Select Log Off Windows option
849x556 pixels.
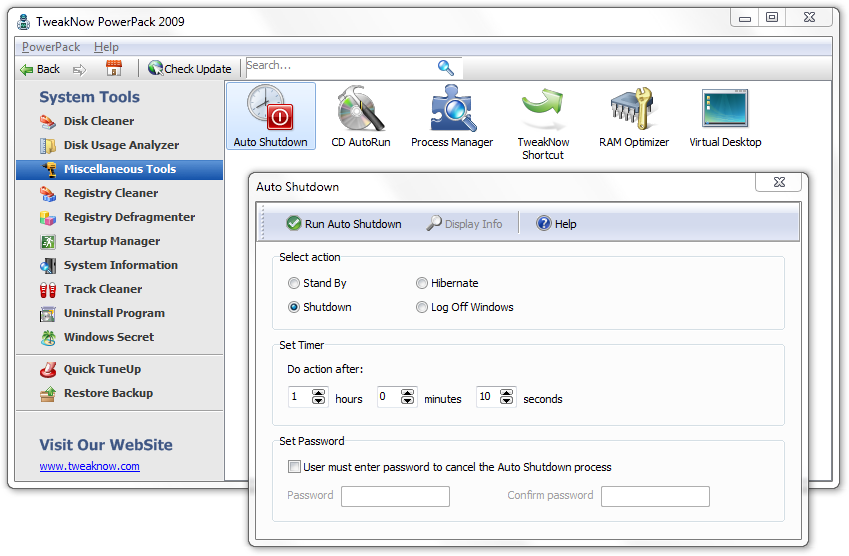click(x=422, y=307)
